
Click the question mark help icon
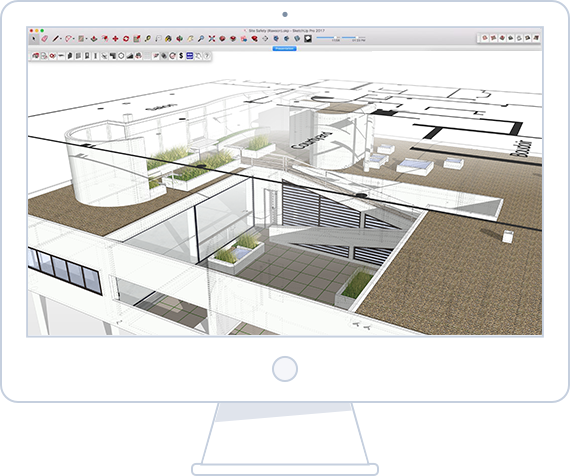coord(207,56)
